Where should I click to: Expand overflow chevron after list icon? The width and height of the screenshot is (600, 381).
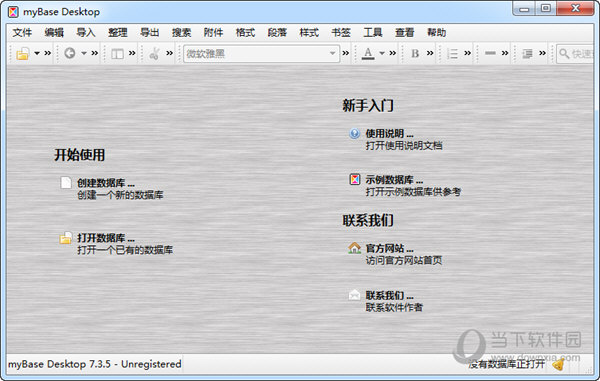(x=468, y=53)
